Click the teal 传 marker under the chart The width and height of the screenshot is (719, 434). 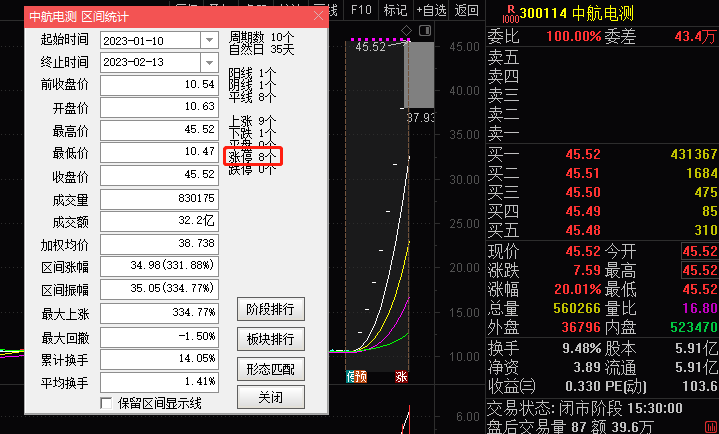coord(350,377)
